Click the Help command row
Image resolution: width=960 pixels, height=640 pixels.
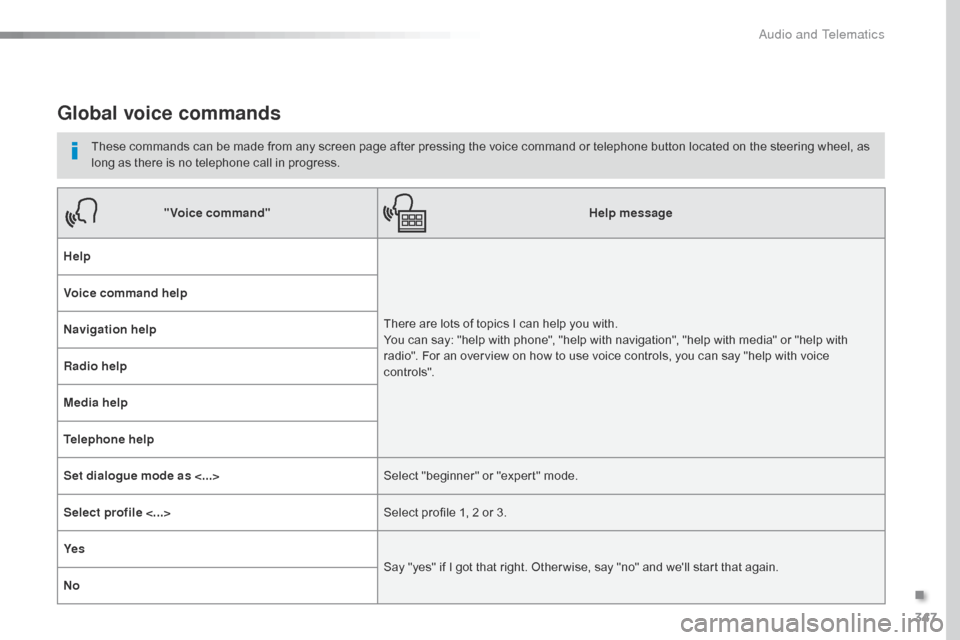click(77, 256)
